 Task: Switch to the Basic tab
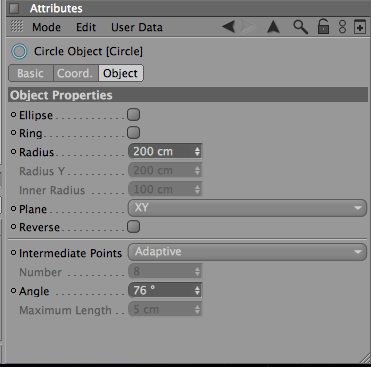31,73
